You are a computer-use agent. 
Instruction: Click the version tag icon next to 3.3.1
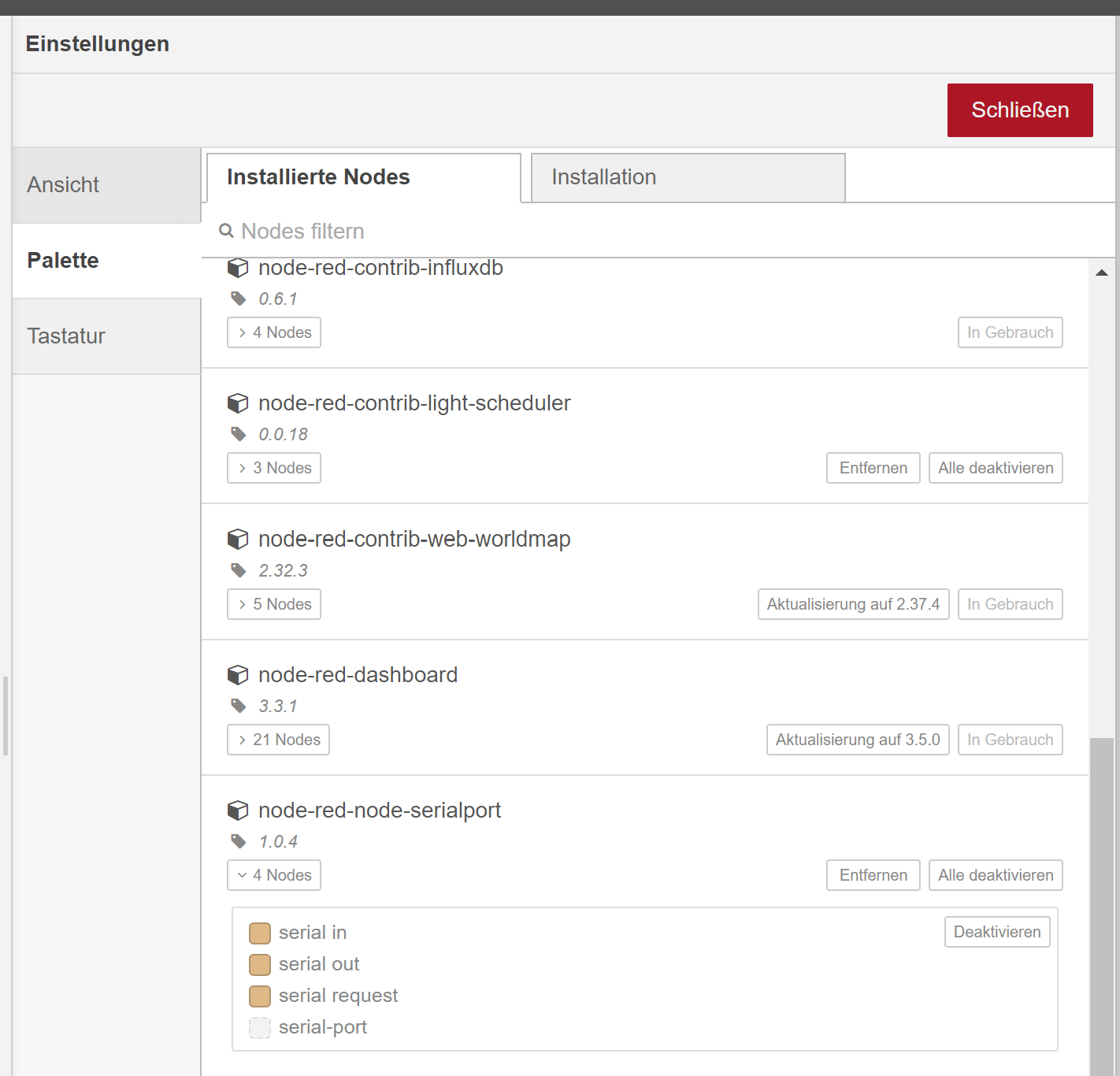tap(239, 706)
